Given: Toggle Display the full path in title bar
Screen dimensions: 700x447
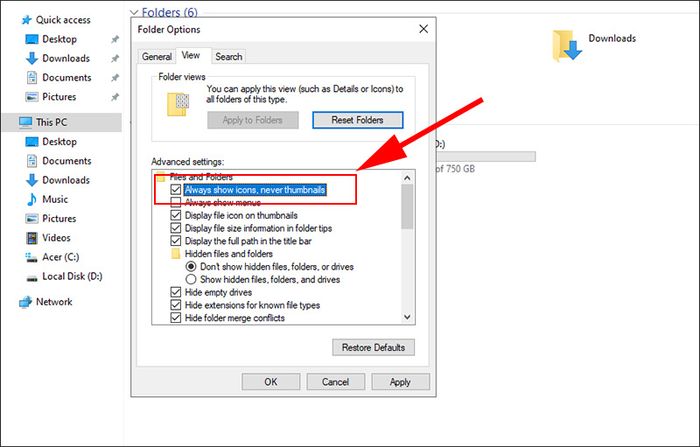Looking at the screenshot, I should (x=176, y=241).
